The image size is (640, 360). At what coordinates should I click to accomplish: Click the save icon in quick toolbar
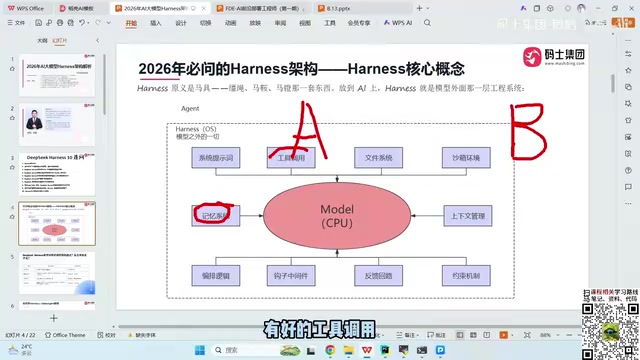tap(38, 23)
